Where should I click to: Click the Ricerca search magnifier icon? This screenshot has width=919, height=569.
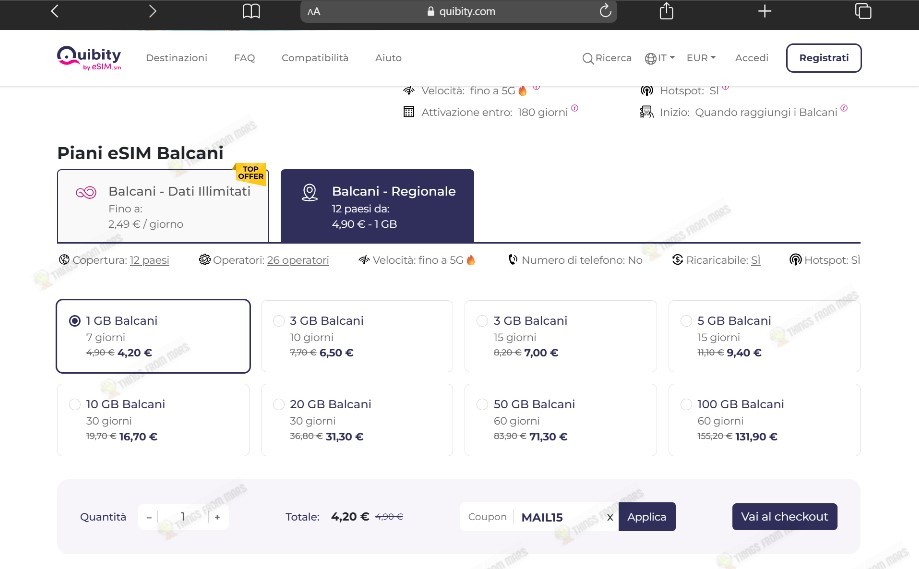[587, 59]
